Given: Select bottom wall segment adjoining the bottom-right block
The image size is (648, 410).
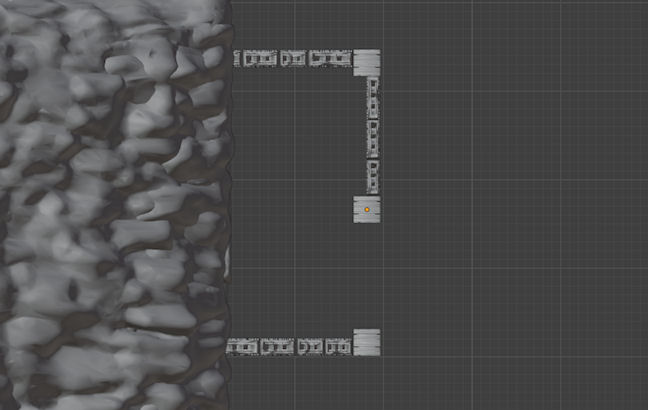Looking at the screenshot, I should click(338, 346).
